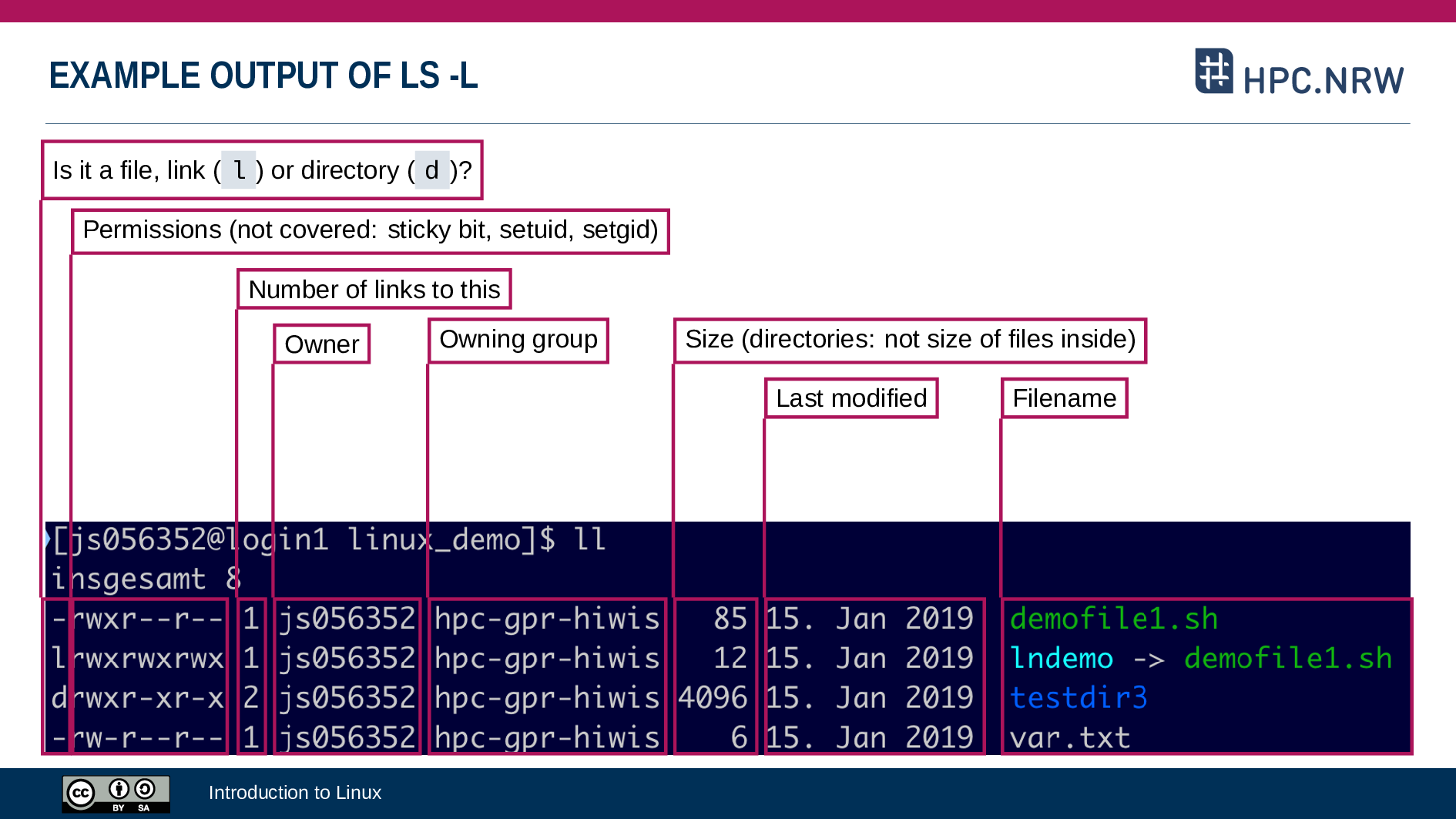This screenshot has height=819, width=1456.
Task: Click the Creative Commons license badge
Action: pyautogui.click(x=116, y=794)
